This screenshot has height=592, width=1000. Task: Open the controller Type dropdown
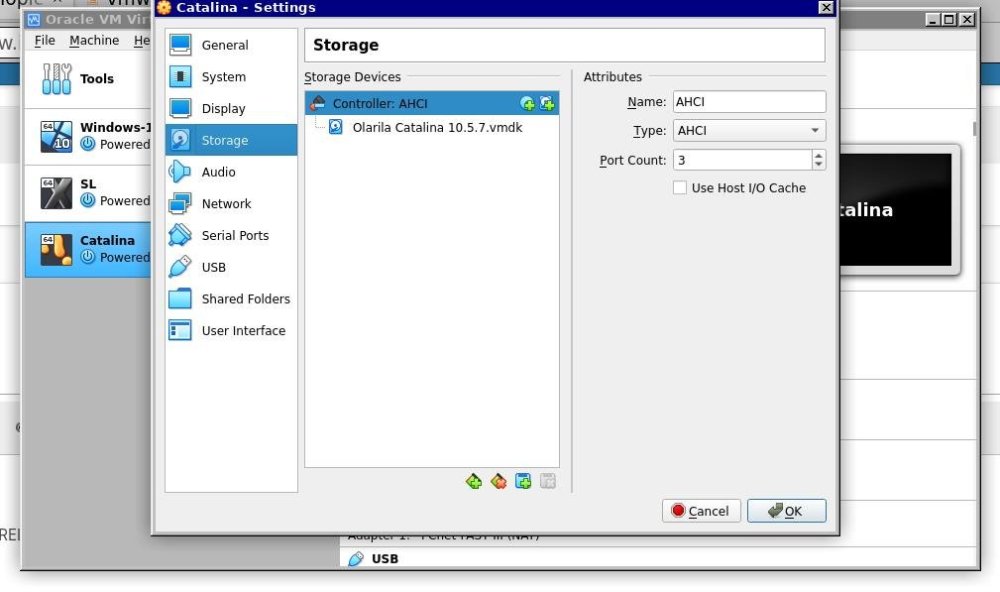click(749, 131)
